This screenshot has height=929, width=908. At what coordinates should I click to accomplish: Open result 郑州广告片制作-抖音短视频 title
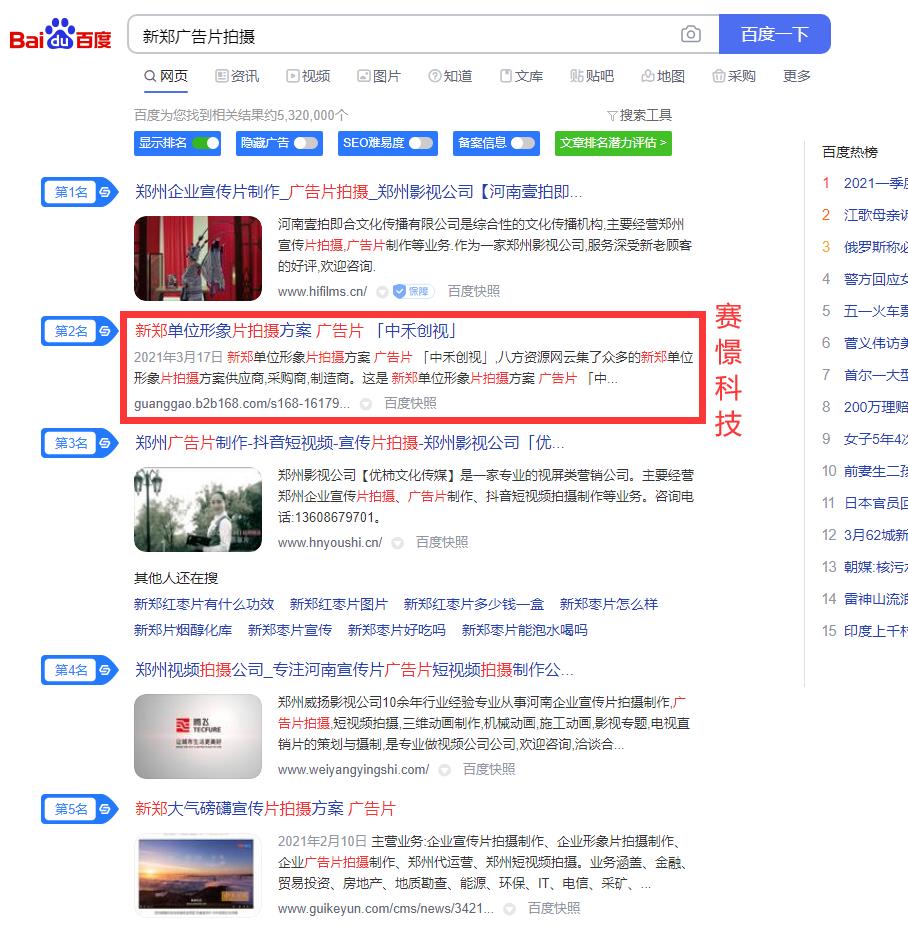[349, 443]
